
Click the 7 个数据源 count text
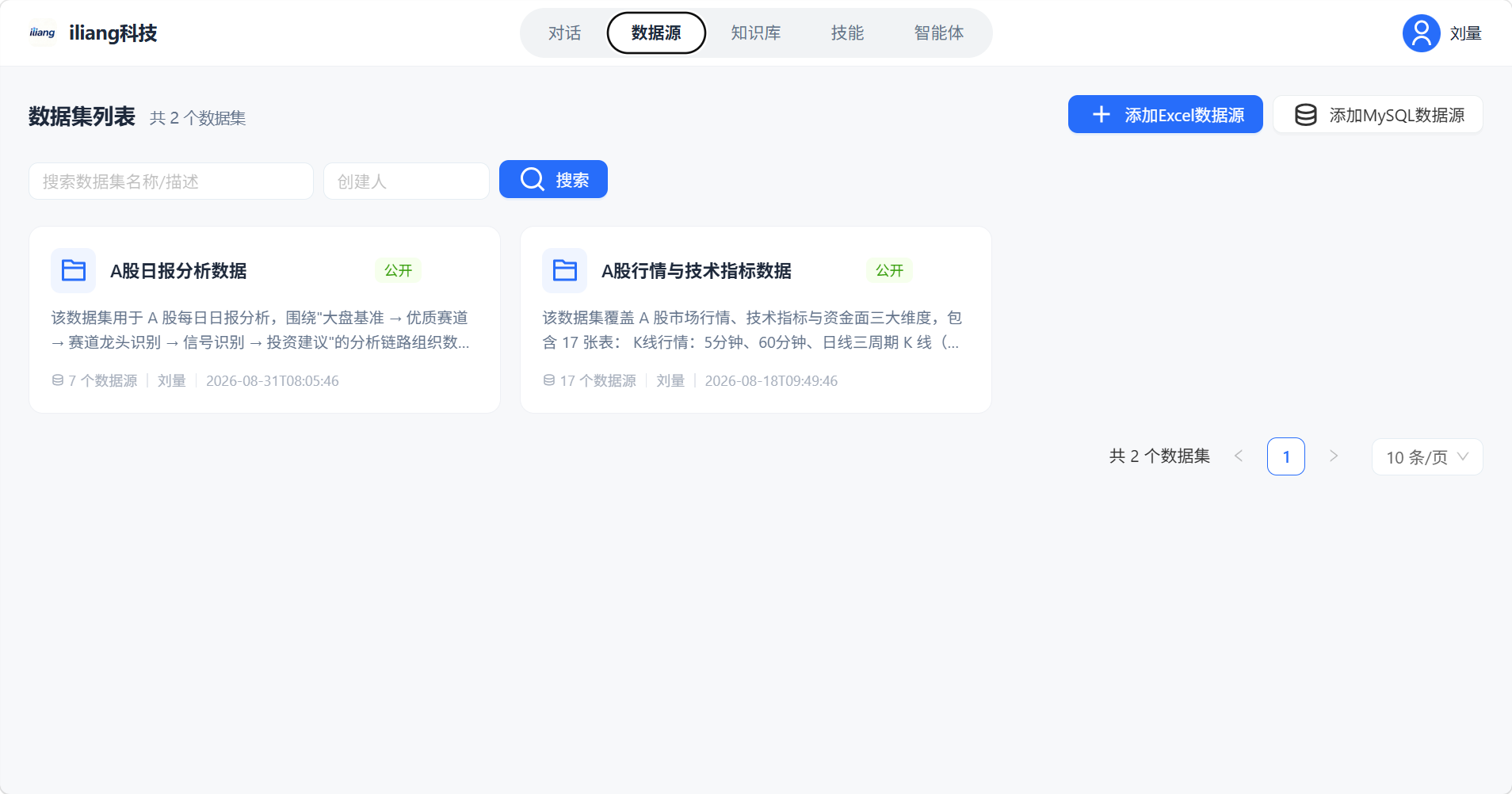point(103,381)
